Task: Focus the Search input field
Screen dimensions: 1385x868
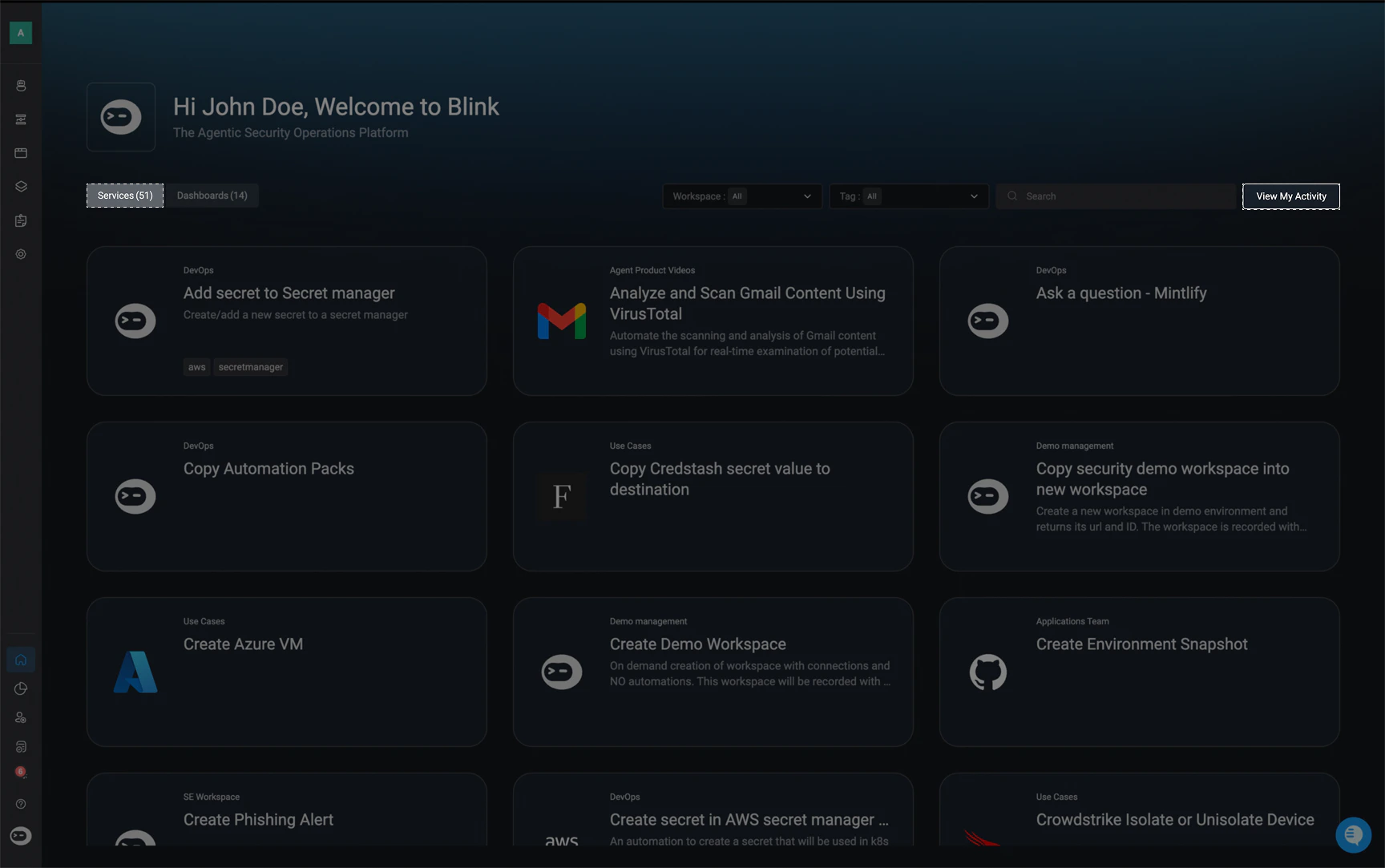Action: [1116, 196]
